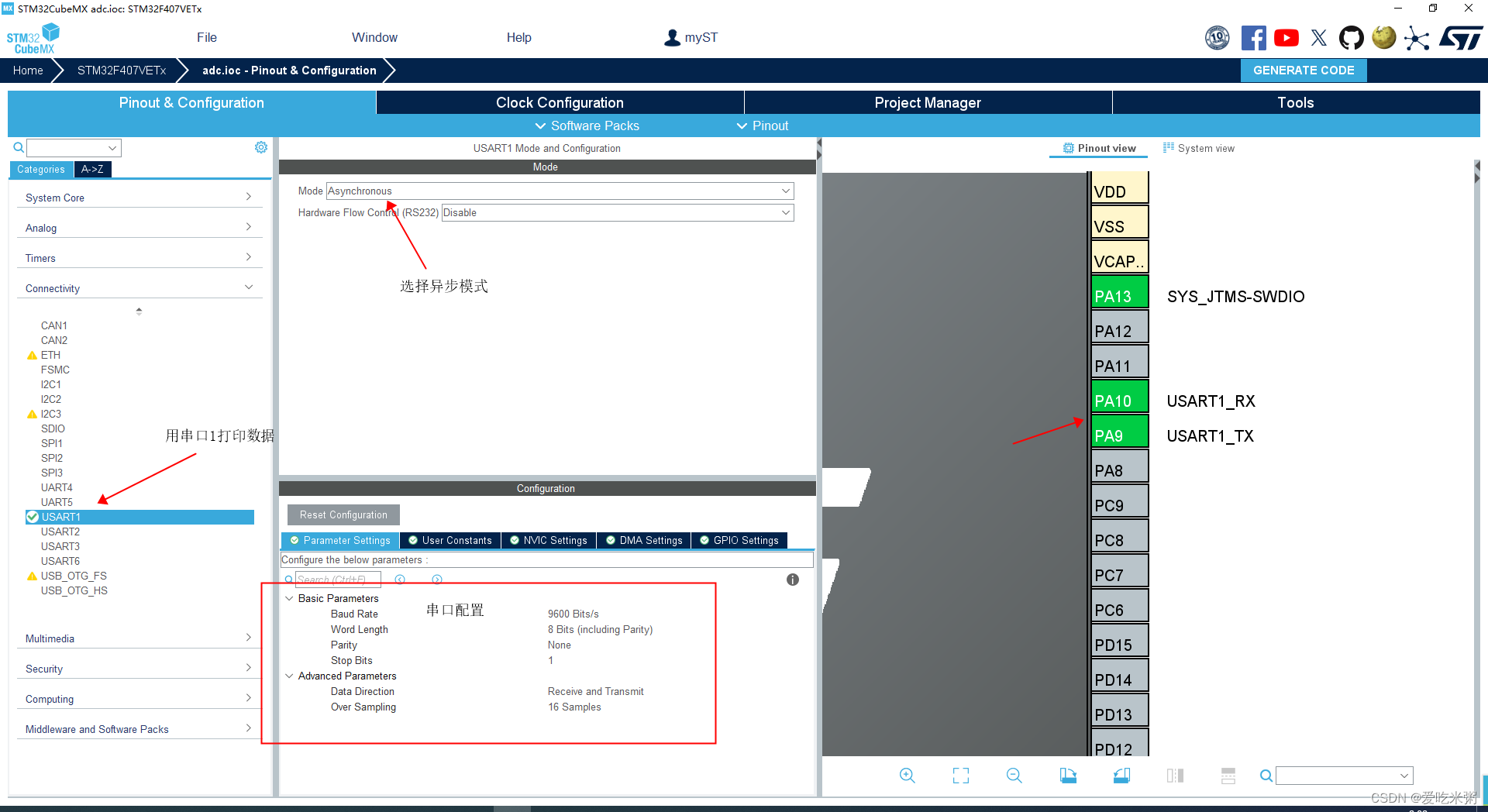The image size is (1488, 812).
Task: Open the Mode Asynchronous dropdown
Action: pos(560,191)
